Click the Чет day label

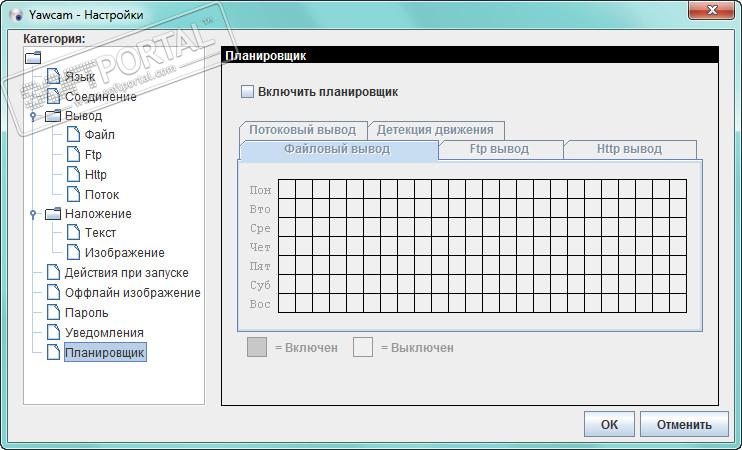[260, 247]
